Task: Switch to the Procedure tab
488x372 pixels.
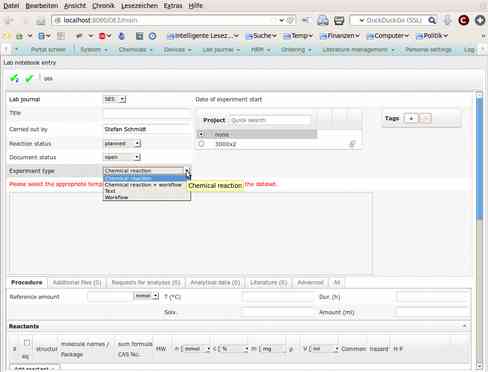Action: click(27, 283)
